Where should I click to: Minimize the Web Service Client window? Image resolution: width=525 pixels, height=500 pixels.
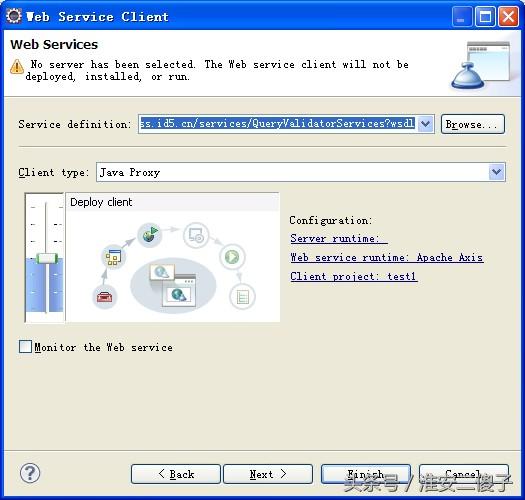(x=462, y=16)
